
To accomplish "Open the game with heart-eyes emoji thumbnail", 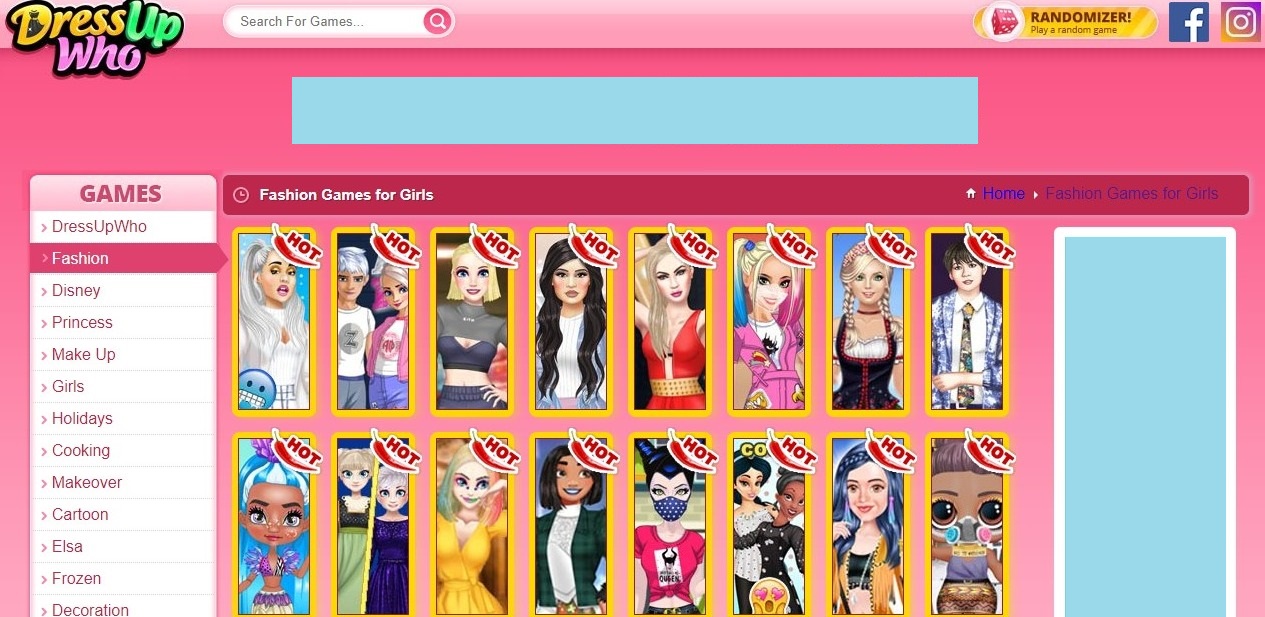I will pos(769,527).
